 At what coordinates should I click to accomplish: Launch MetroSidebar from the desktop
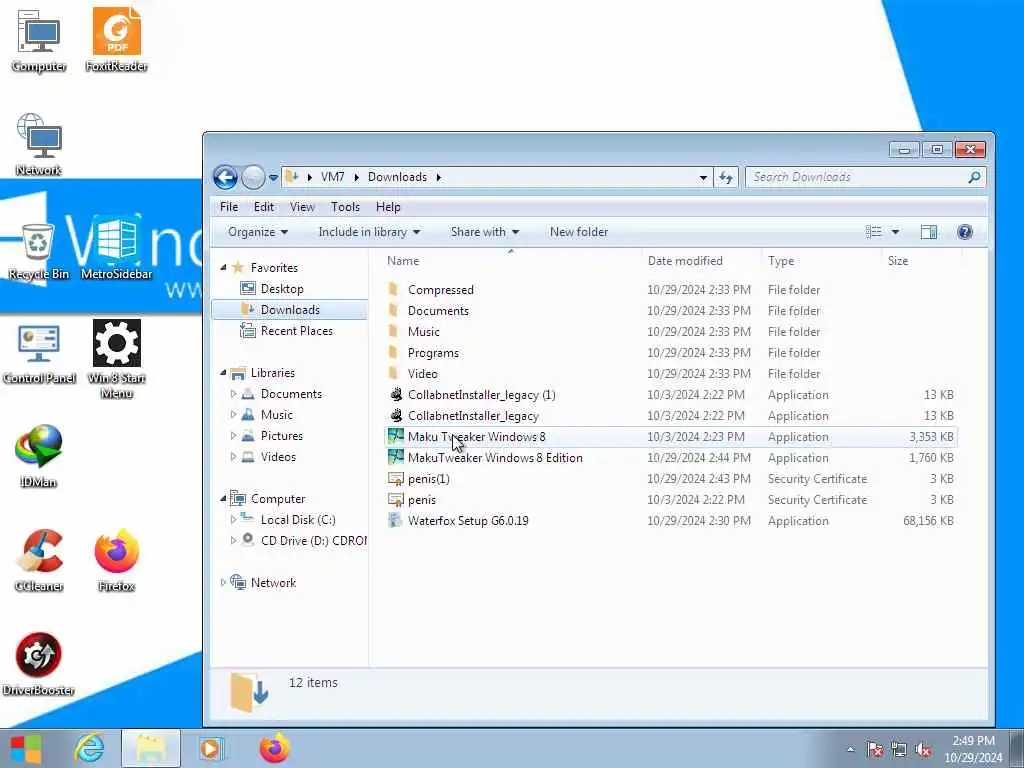click(x=116, y=248)
